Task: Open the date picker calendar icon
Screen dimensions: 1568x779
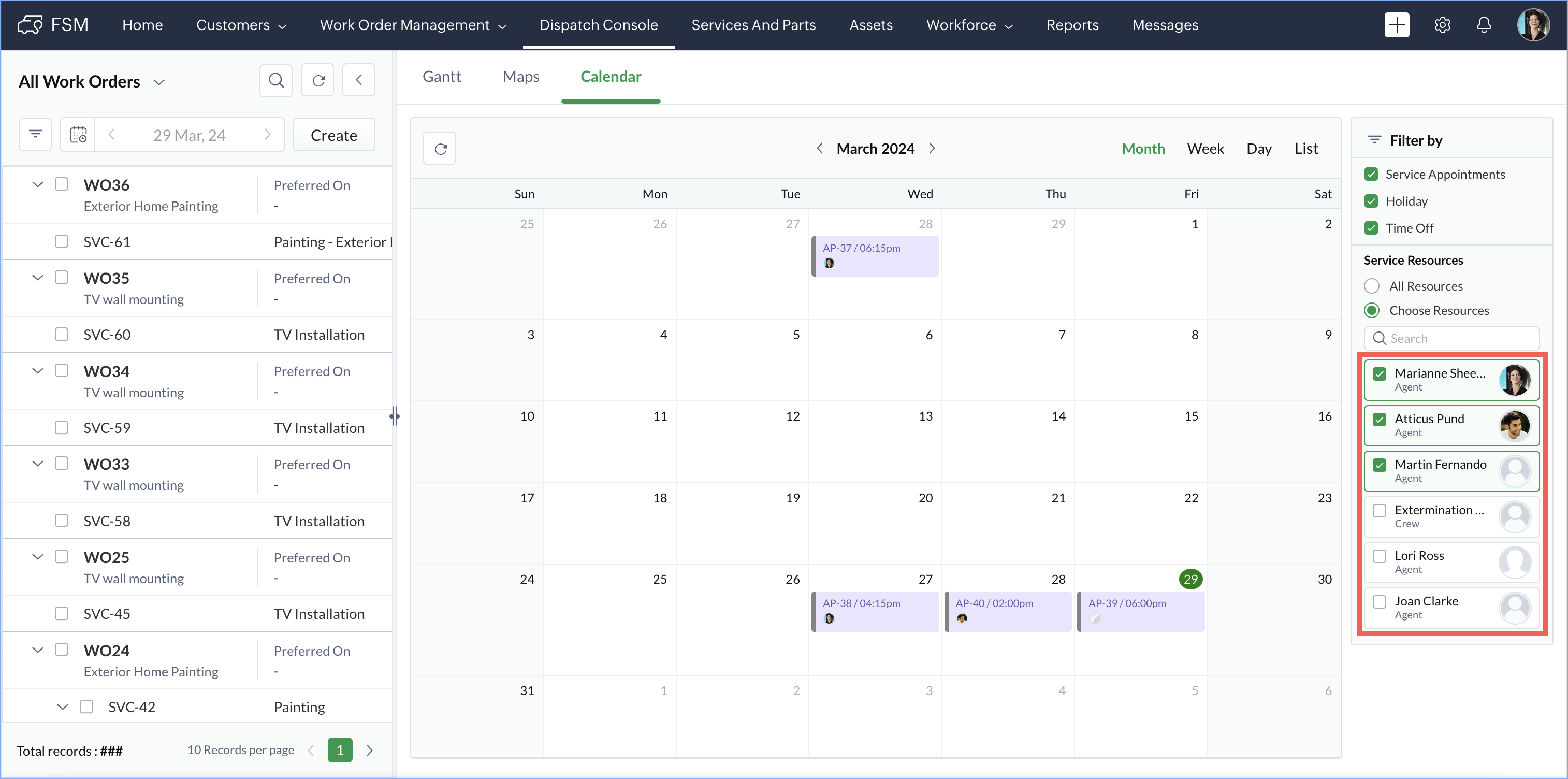Action: 78,134
